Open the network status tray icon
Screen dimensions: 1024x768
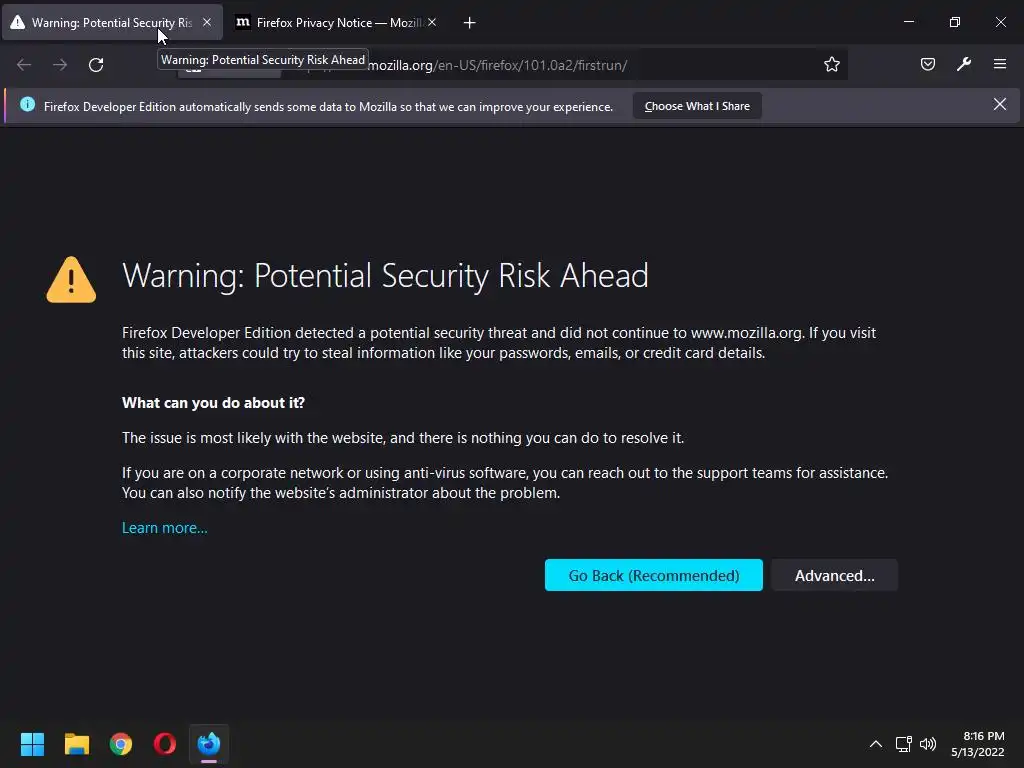(903, 744)
